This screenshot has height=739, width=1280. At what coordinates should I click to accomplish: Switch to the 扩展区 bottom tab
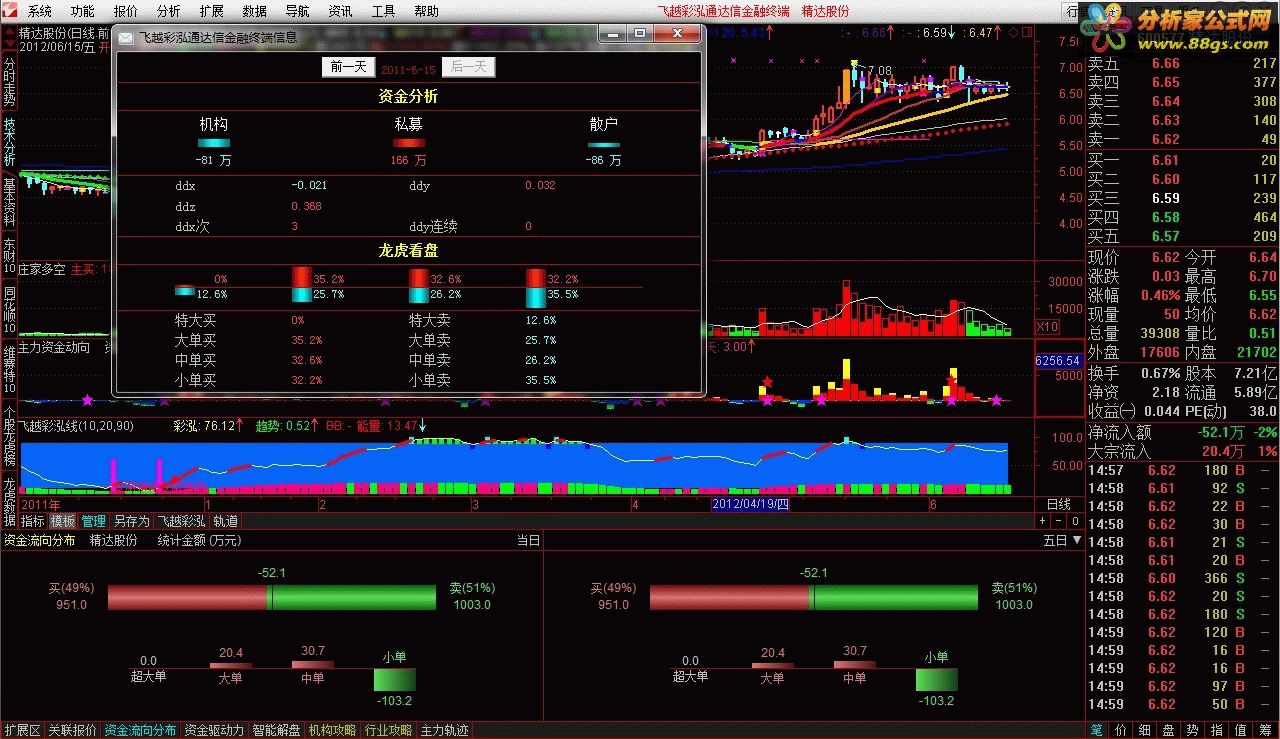coord(22,730)
